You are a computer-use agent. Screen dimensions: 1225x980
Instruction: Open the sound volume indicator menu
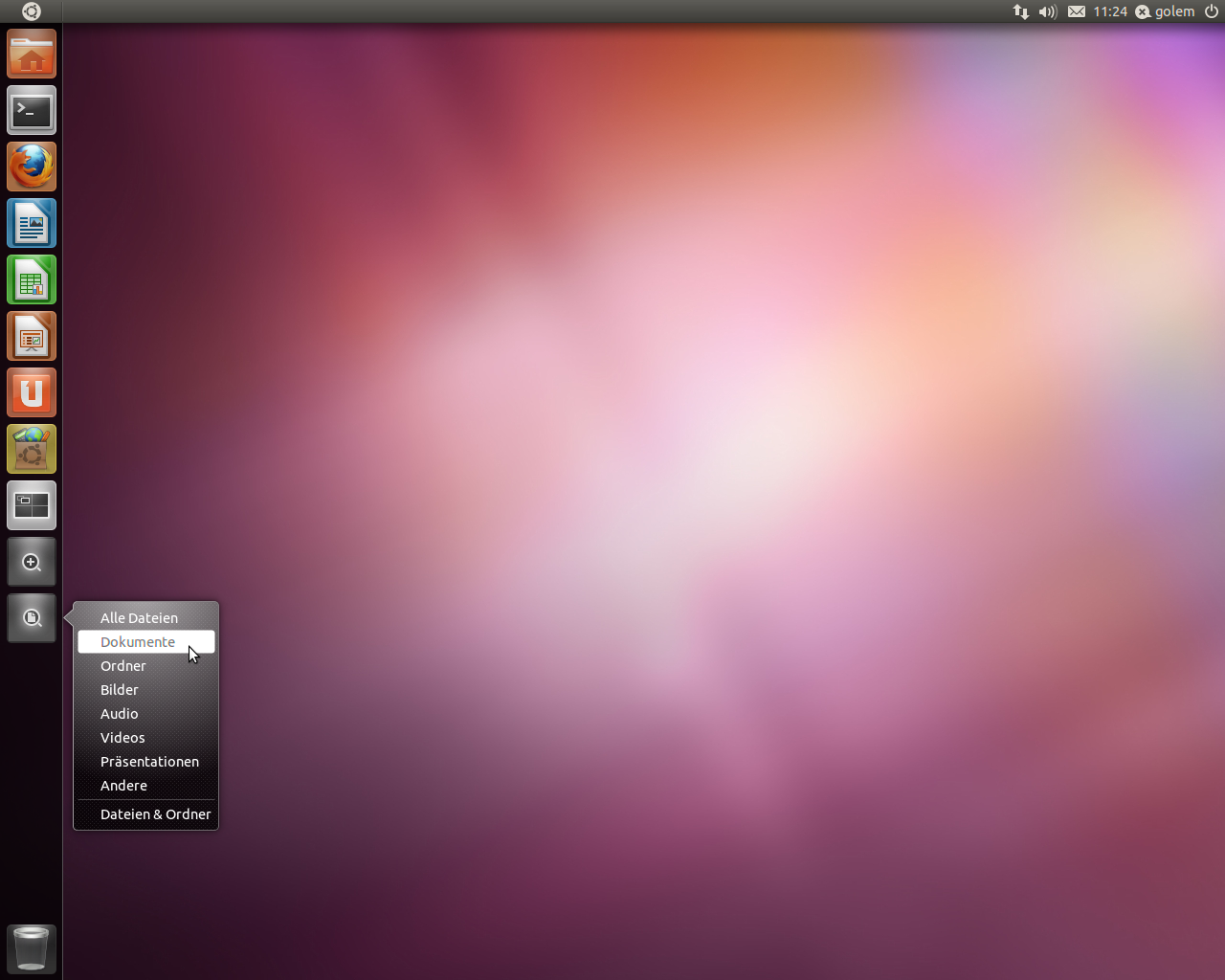1048,11
